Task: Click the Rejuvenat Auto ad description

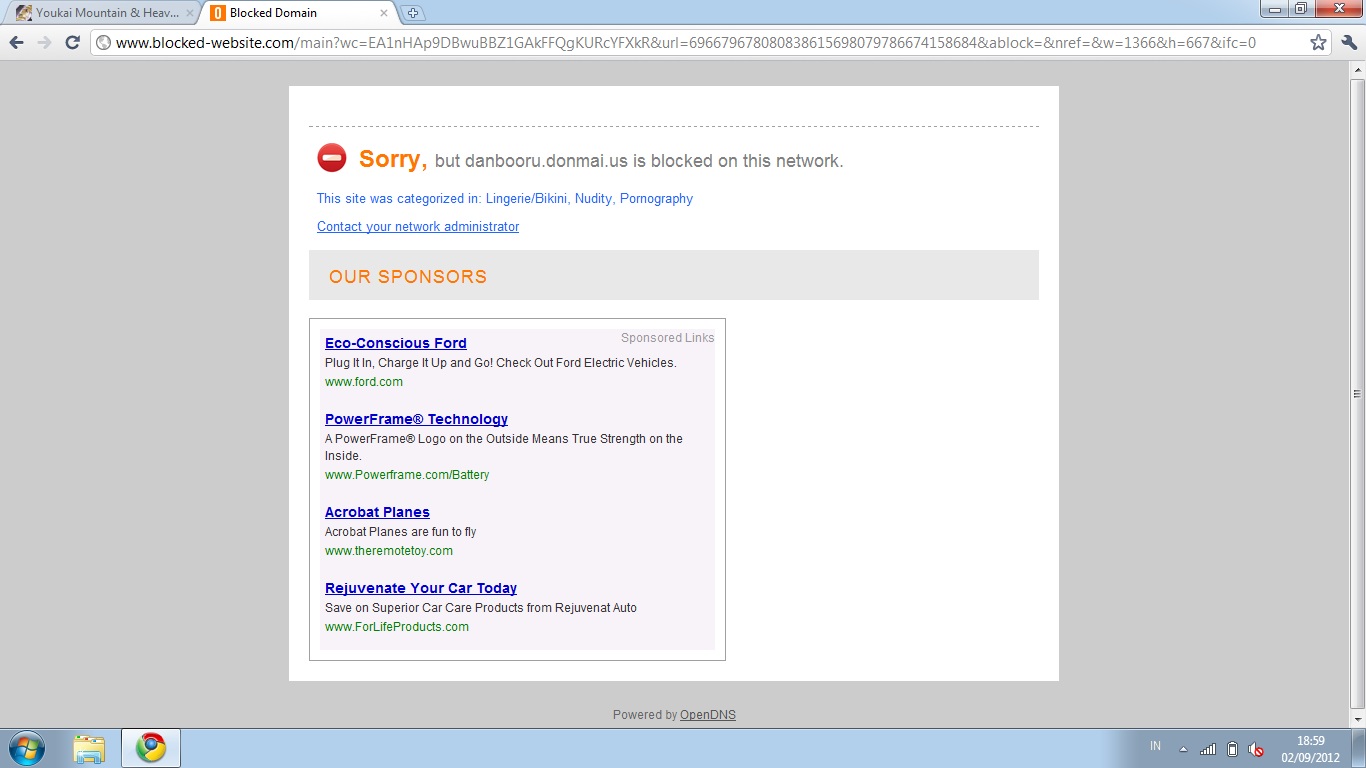Action: point(481,608)
